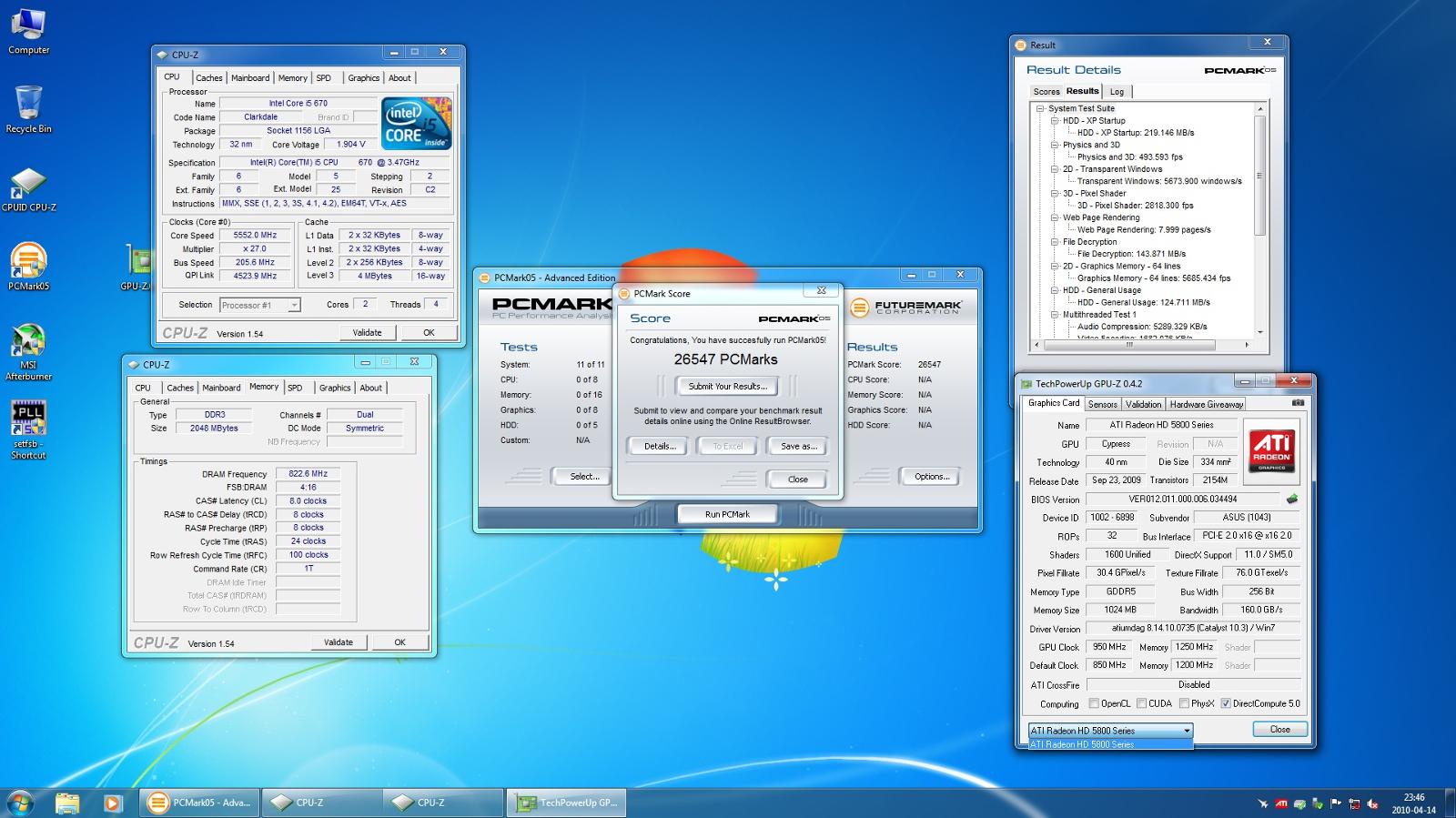Image resolution: width=1456 pixels, height=818 pixels.
Task: Select the highlighted ATI Radeon HD 5800 dropdown entry
Action: click(x=1110, y=744)
